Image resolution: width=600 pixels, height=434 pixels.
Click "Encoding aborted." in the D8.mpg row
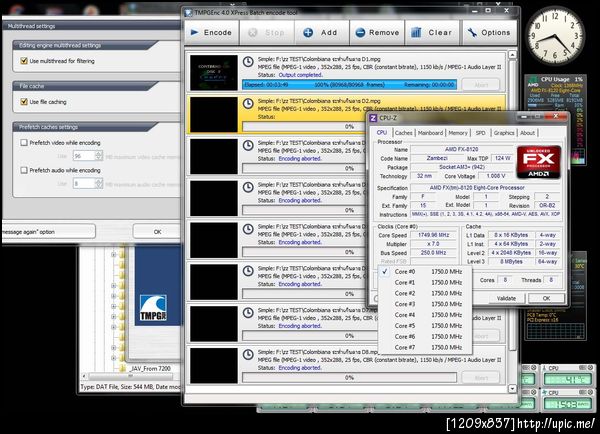pyautogui.click(x=300, y=368)
